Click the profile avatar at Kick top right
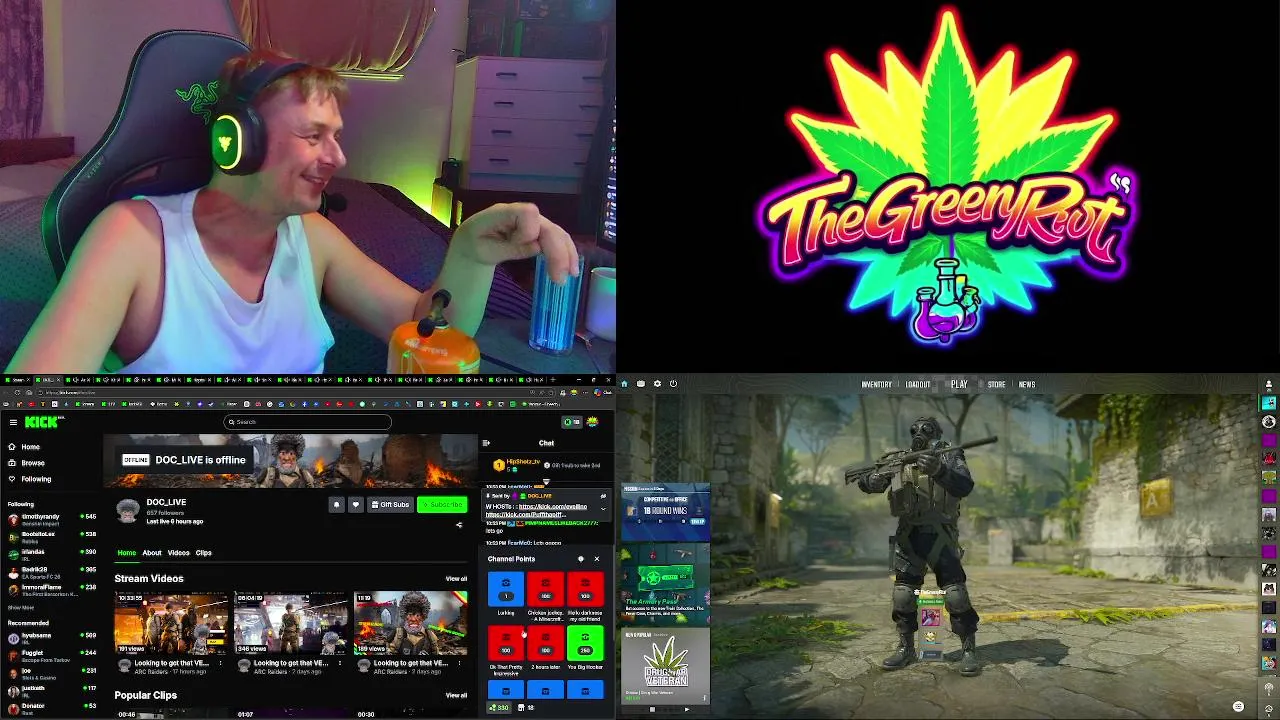This screenshot has width=1280, height=720. 592,422
